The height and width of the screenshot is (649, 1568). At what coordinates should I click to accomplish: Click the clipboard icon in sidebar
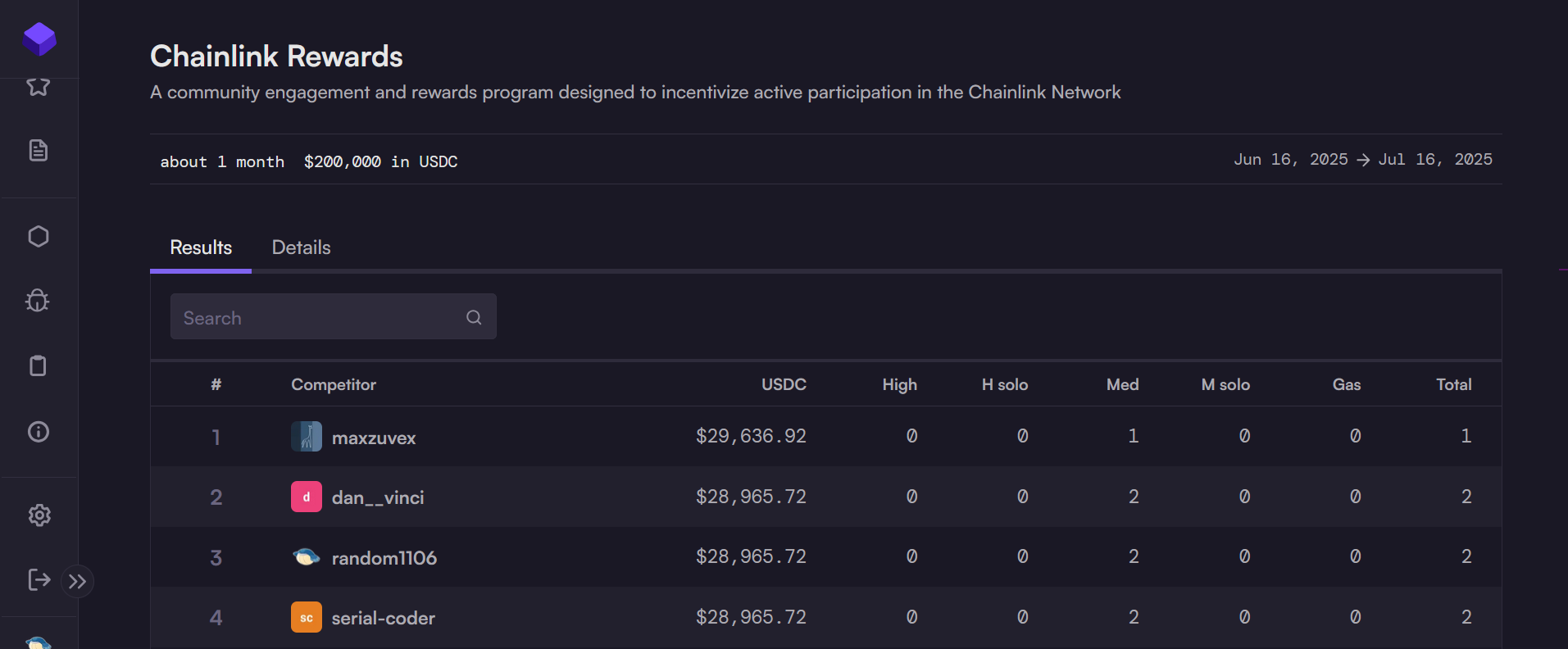[38, 365]
